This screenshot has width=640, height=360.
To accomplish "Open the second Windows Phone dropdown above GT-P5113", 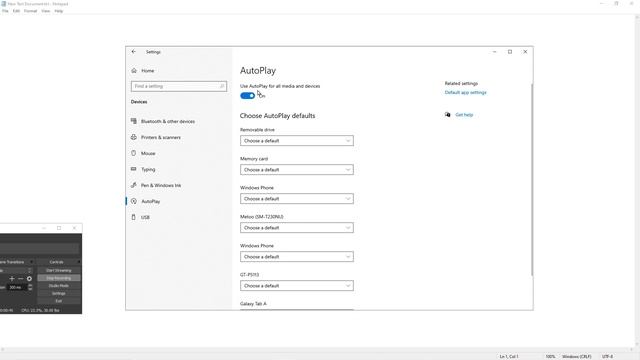I will pos(297,257).
